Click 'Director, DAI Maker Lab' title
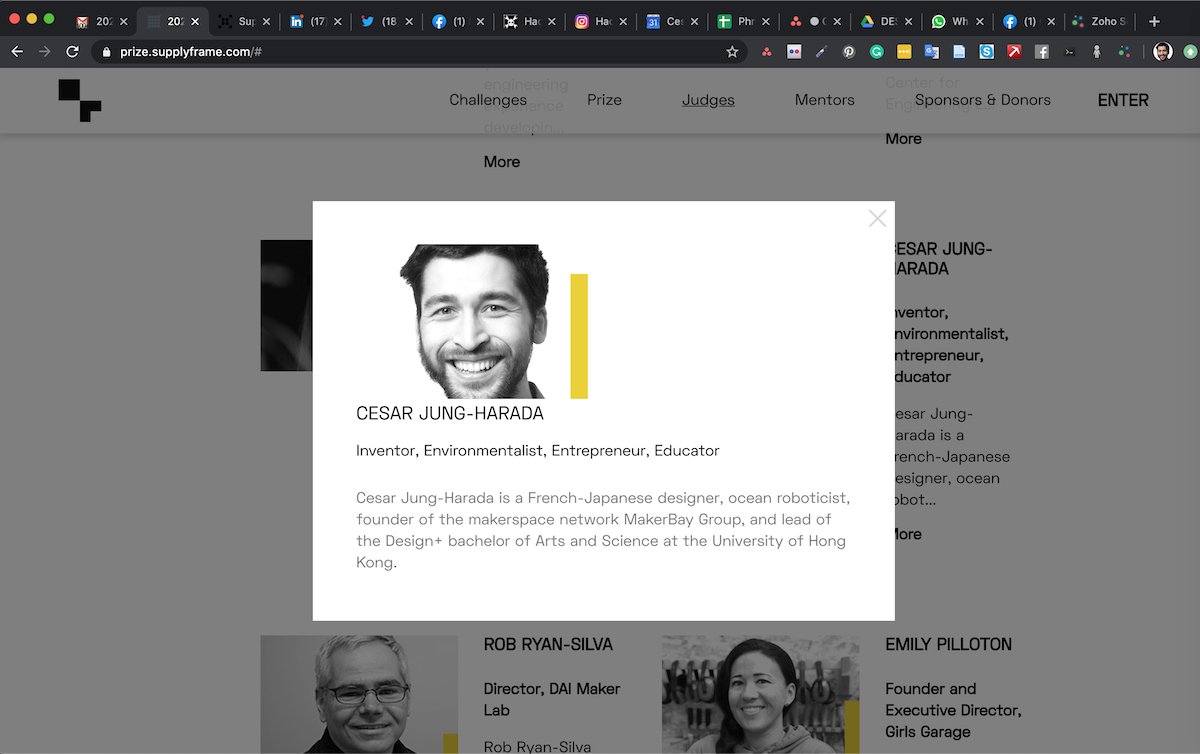Viewport: 1200px width, 754px height. tap(552, 699)
